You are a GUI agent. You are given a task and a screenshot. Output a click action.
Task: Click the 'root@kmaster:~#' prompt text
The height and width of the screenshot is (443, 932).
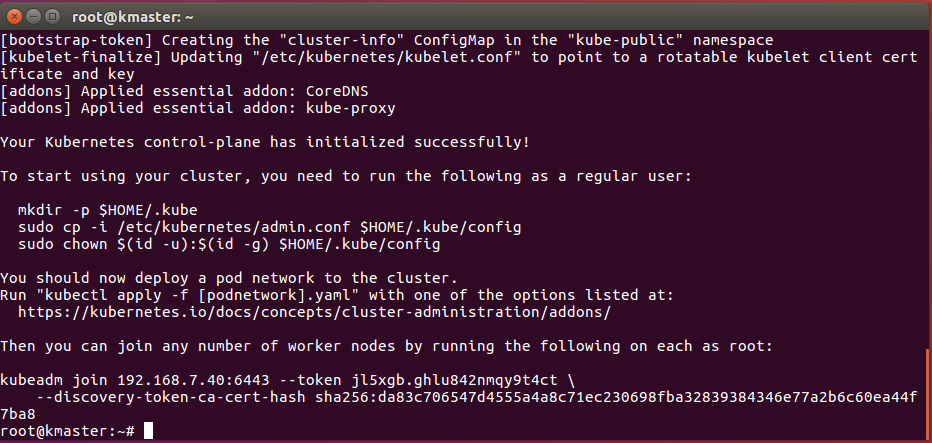(67, 431)
